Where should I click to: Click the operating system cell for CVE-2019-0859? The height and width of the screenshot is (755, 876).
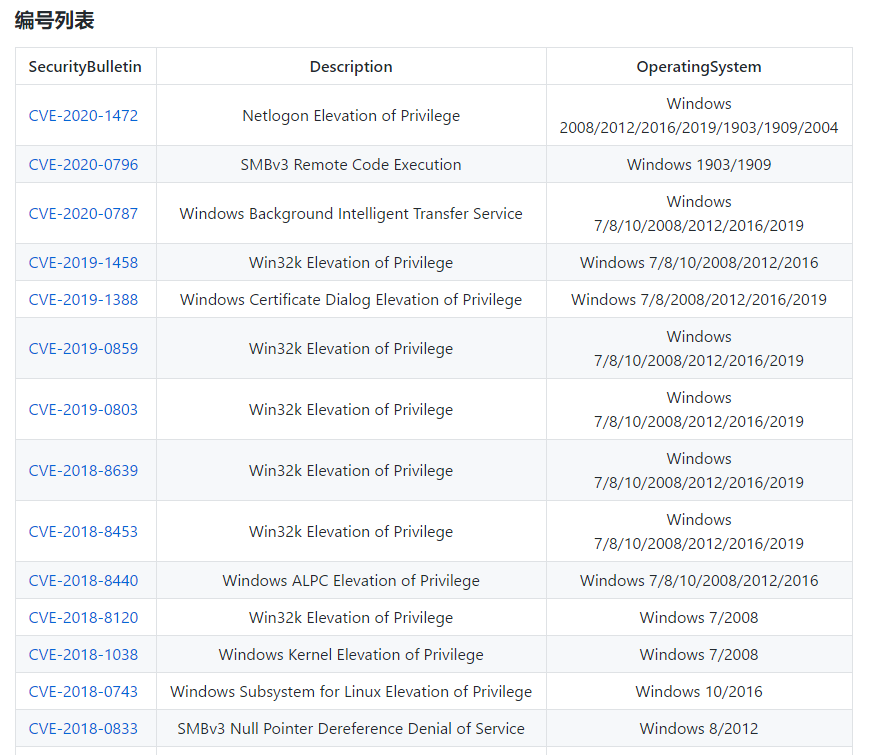coord(699,349)
